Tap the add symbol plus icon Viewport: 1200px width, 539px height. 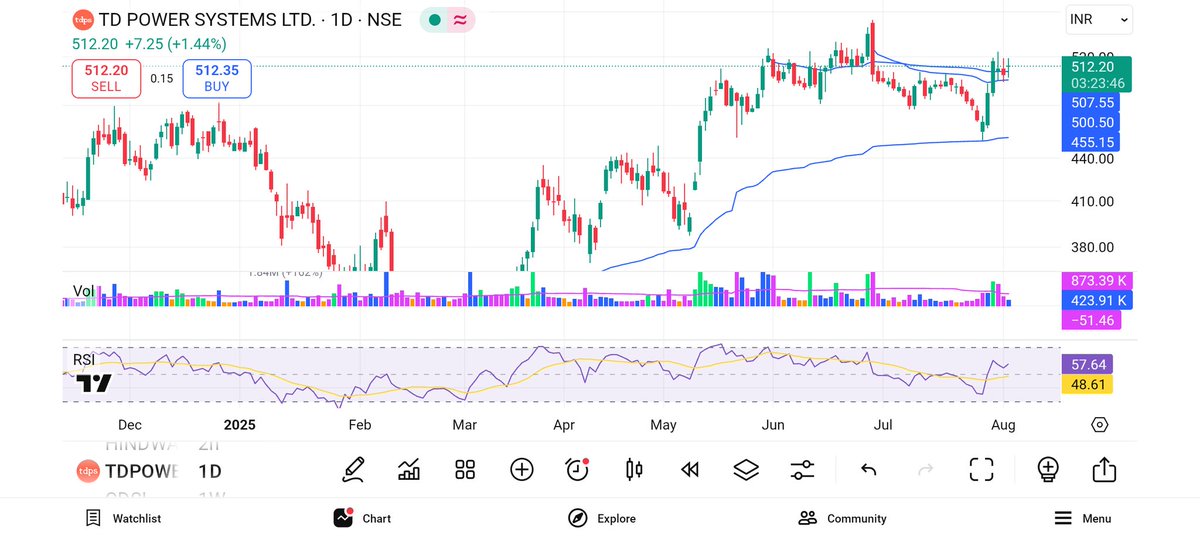coord(522,469)
